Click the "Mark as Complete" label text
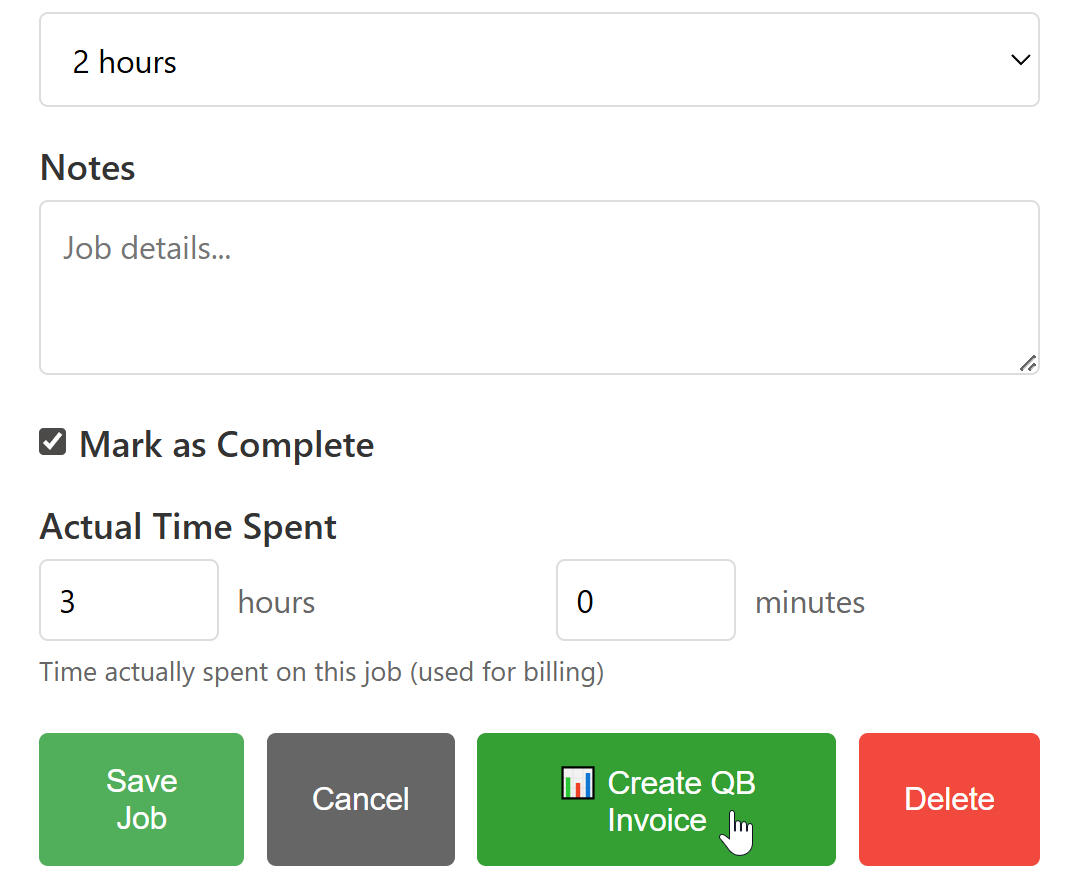The width and height of the screenshot is (1081, 891). [226, 445]
